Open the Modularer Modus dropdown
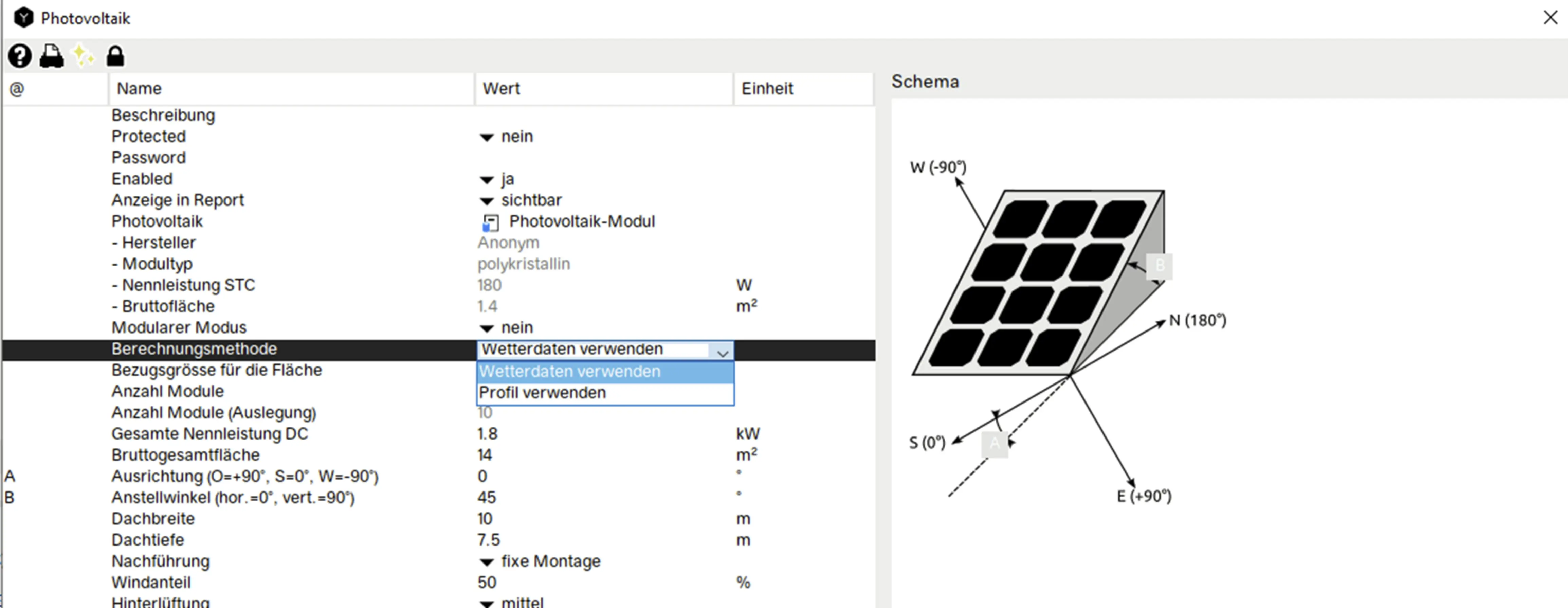 [486, 328]
